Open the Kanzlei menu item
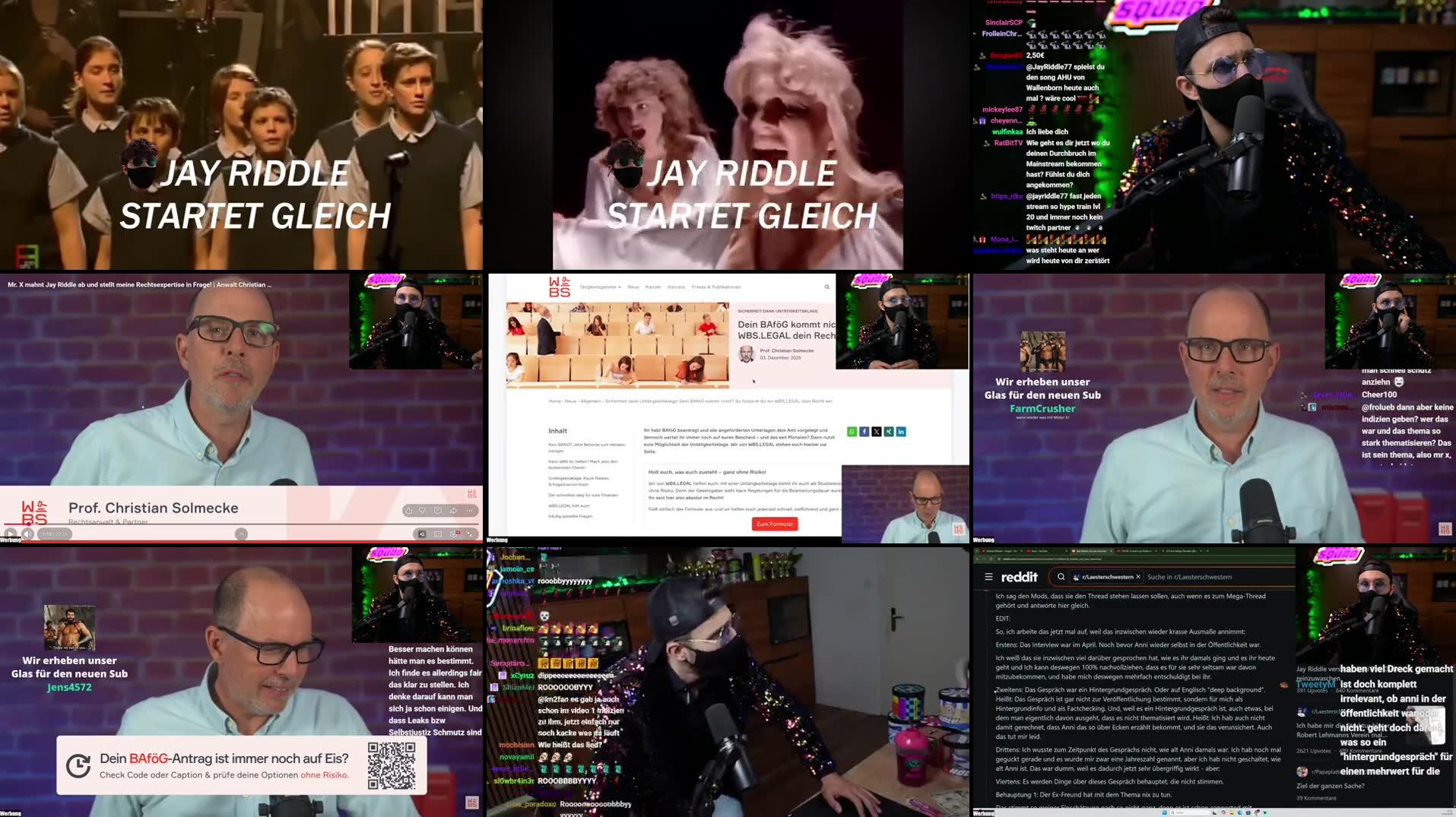 point(653,287)
